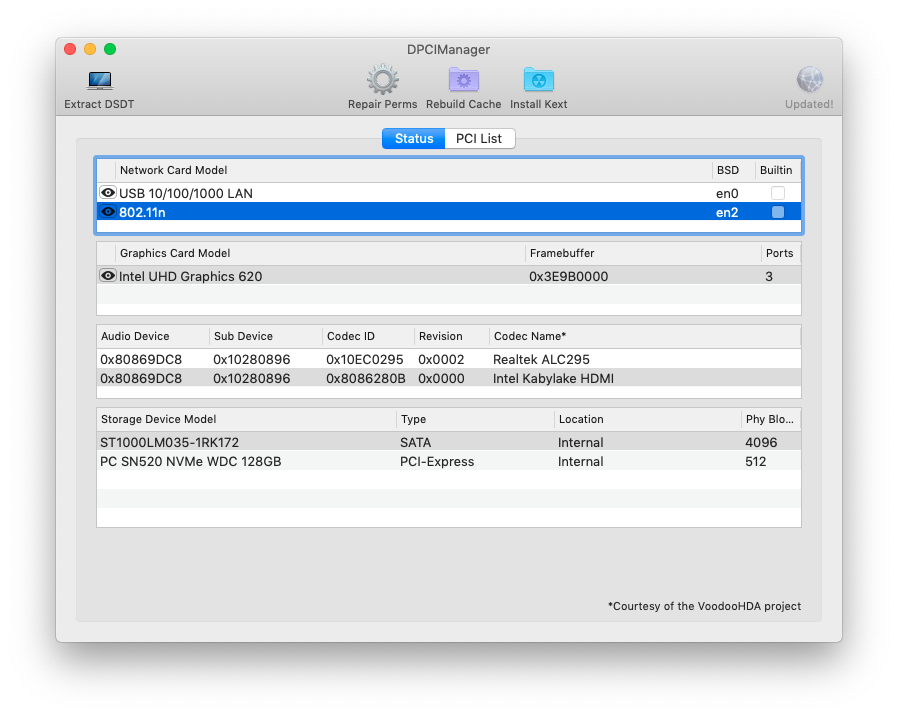
Task: Click the SATA type cell
Action: [415, 443]
